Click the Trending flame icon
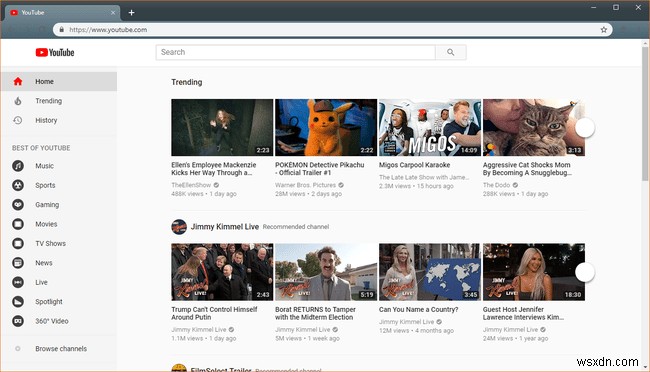650x372 pixels. click(x=17, y=101)
